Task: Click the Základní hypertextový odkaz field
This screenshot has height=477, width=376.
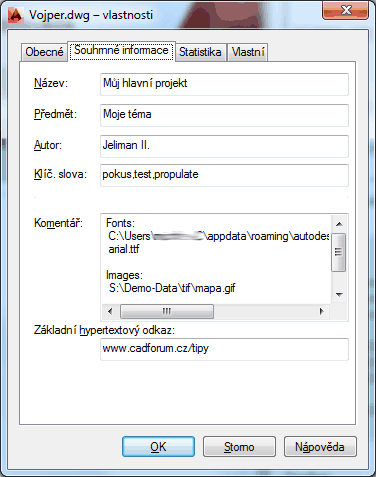Action: [x=224, y=349]
